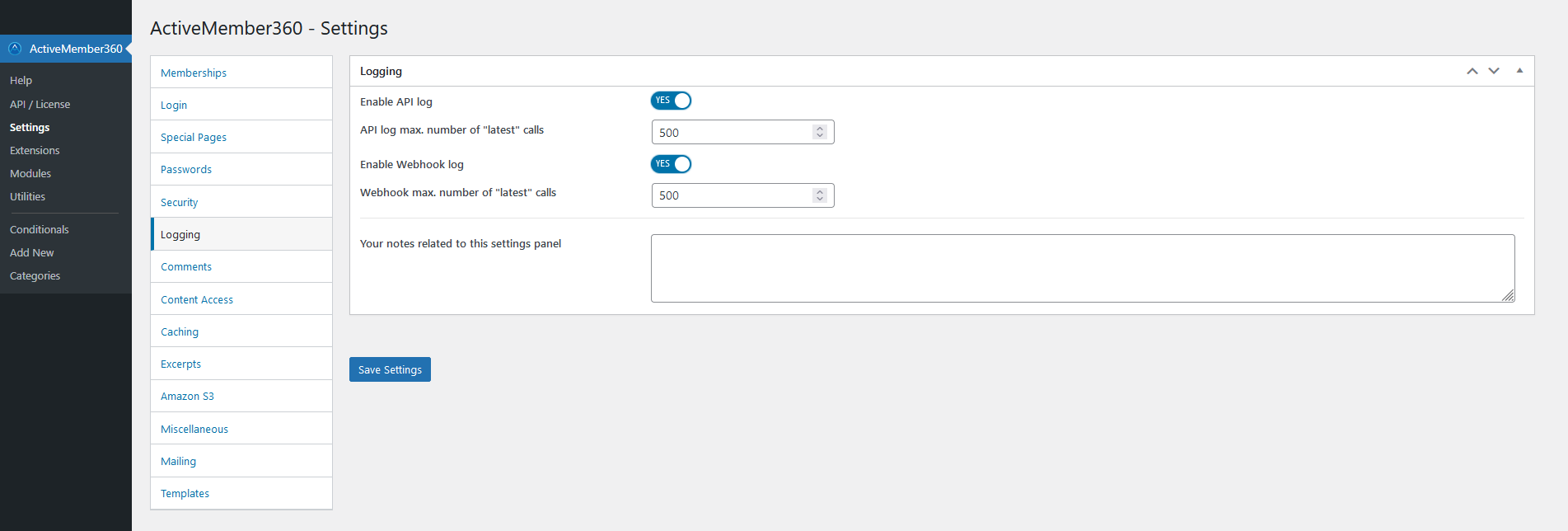
Task: Click the notes textarea field
Action: click(x=1082, y=267)
